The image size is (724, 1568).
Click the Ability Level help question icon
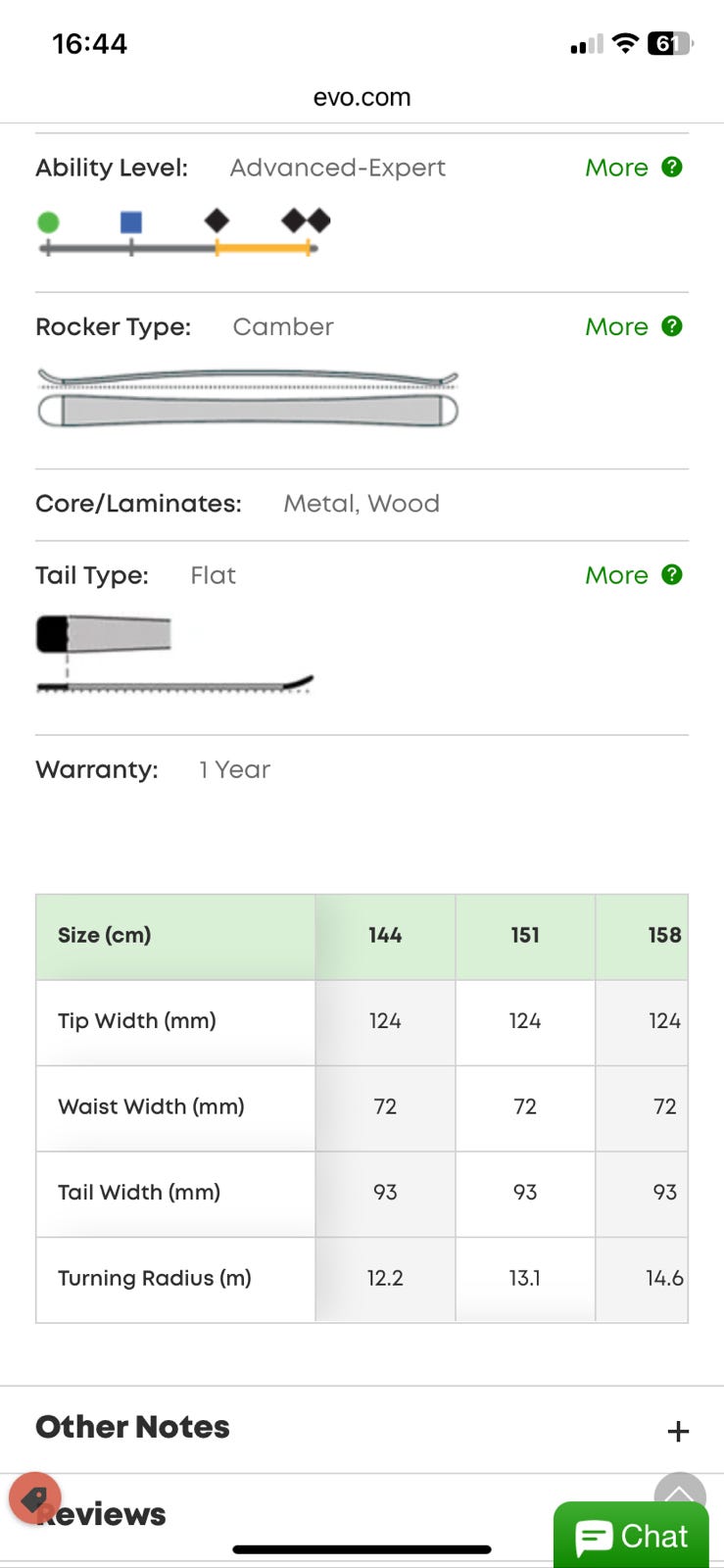pyautogui.click(x=672, y=167)
